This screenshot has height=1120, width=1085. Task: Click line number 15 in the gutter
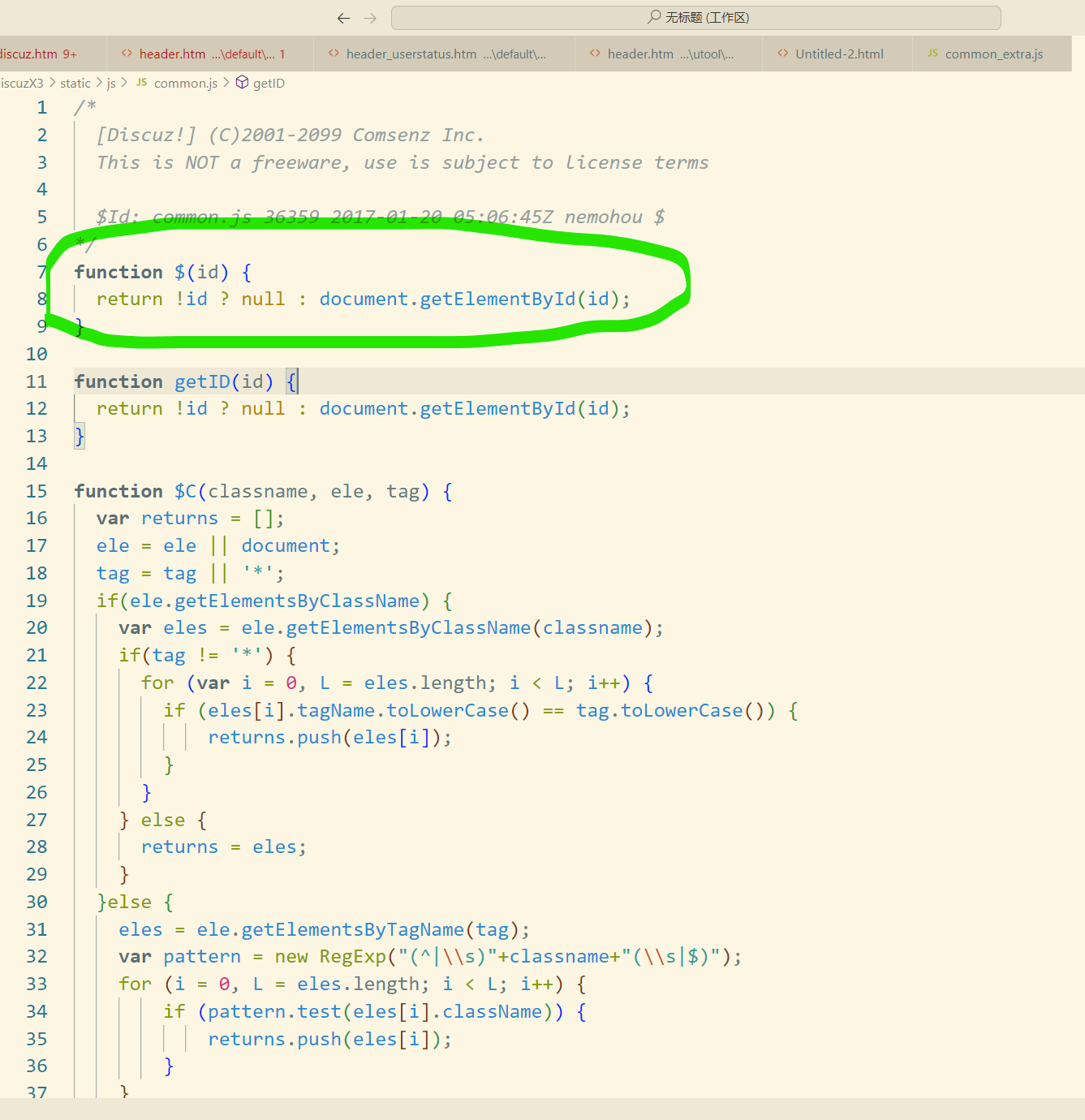coord(37,491)
